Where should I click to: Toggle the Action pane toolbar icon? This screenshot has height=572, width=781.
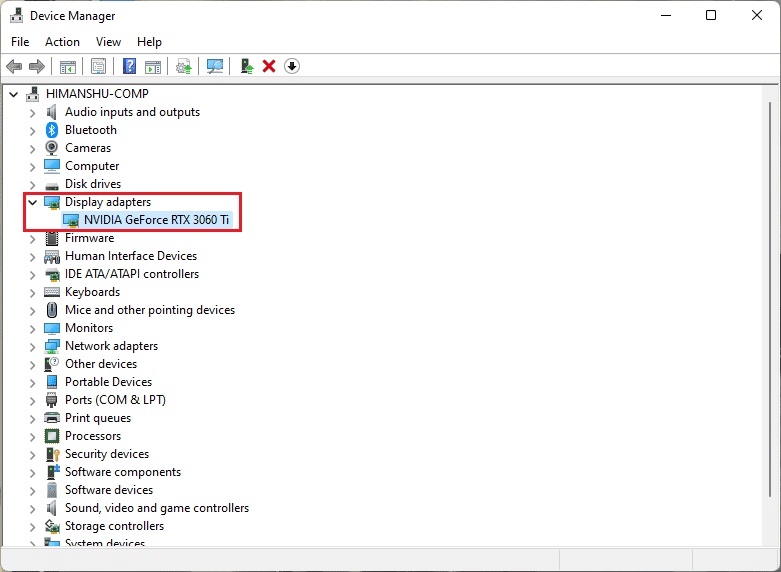153,66
